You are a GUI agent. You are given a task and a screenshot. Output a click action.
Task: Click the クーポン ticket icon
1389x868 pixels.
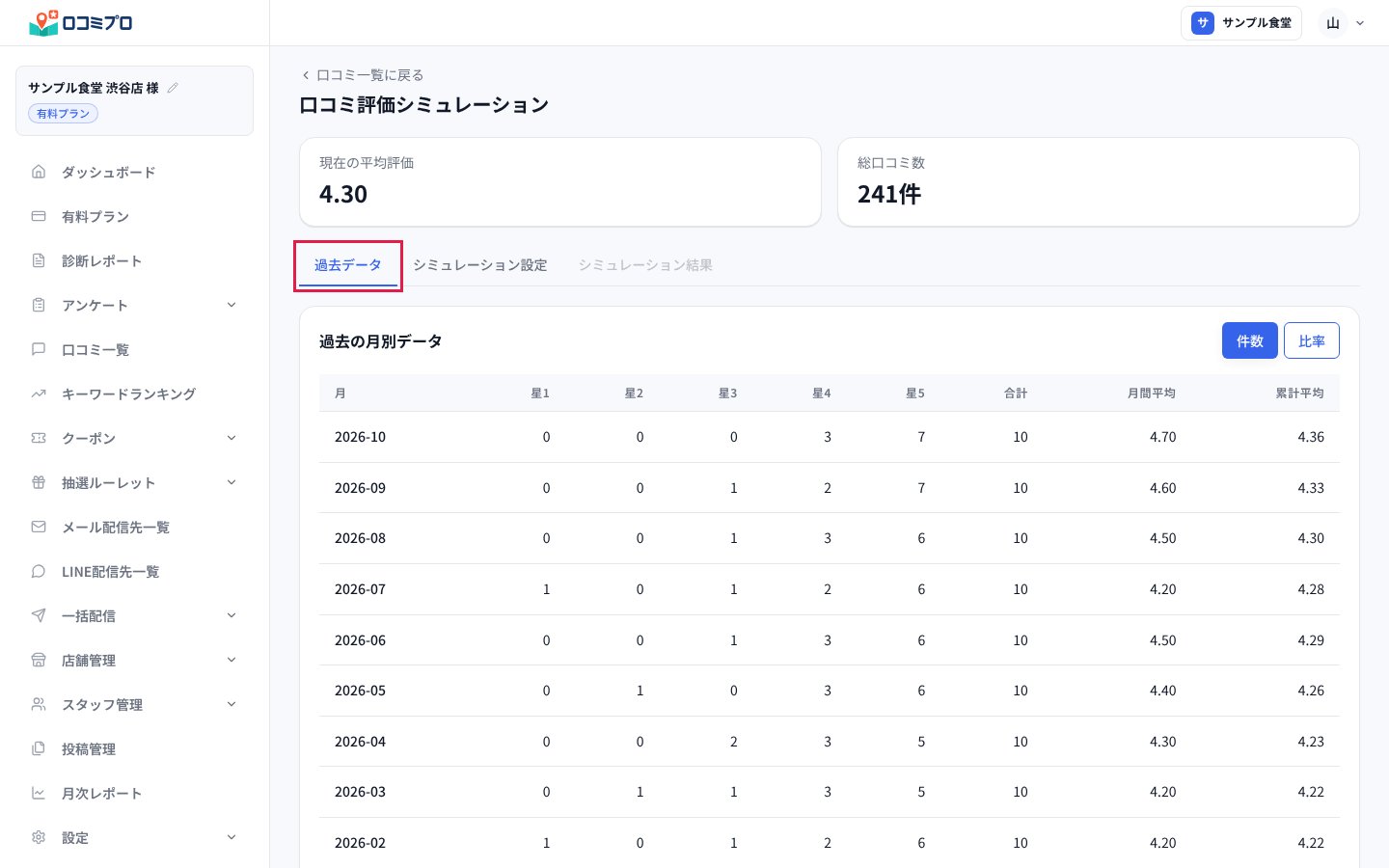point(39,438)
